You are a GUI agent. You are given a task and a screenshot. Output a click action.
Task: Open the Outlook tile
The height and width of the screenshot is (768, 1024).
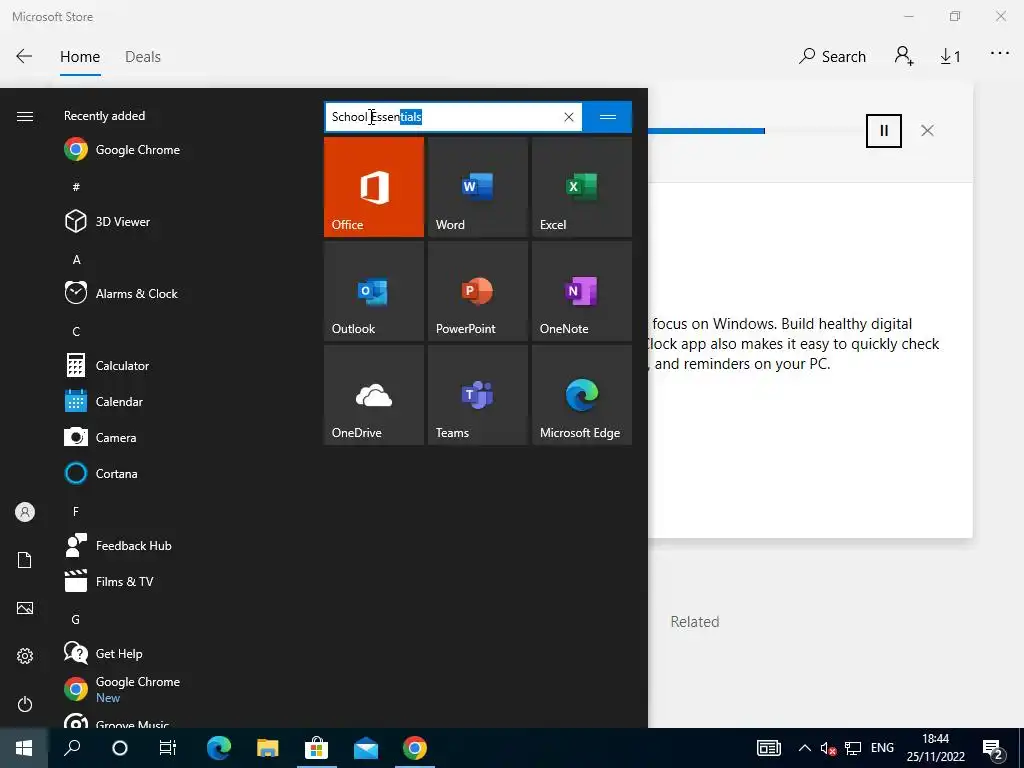pyautogui.click(x=374, y=291)
